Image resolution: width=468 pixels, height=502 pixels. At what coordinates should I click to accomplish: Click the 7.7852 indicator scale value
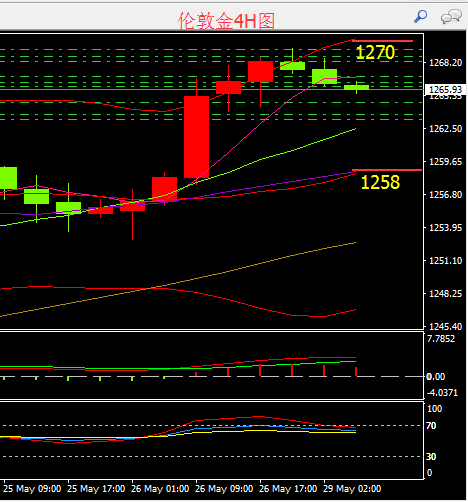click(441, 339)
